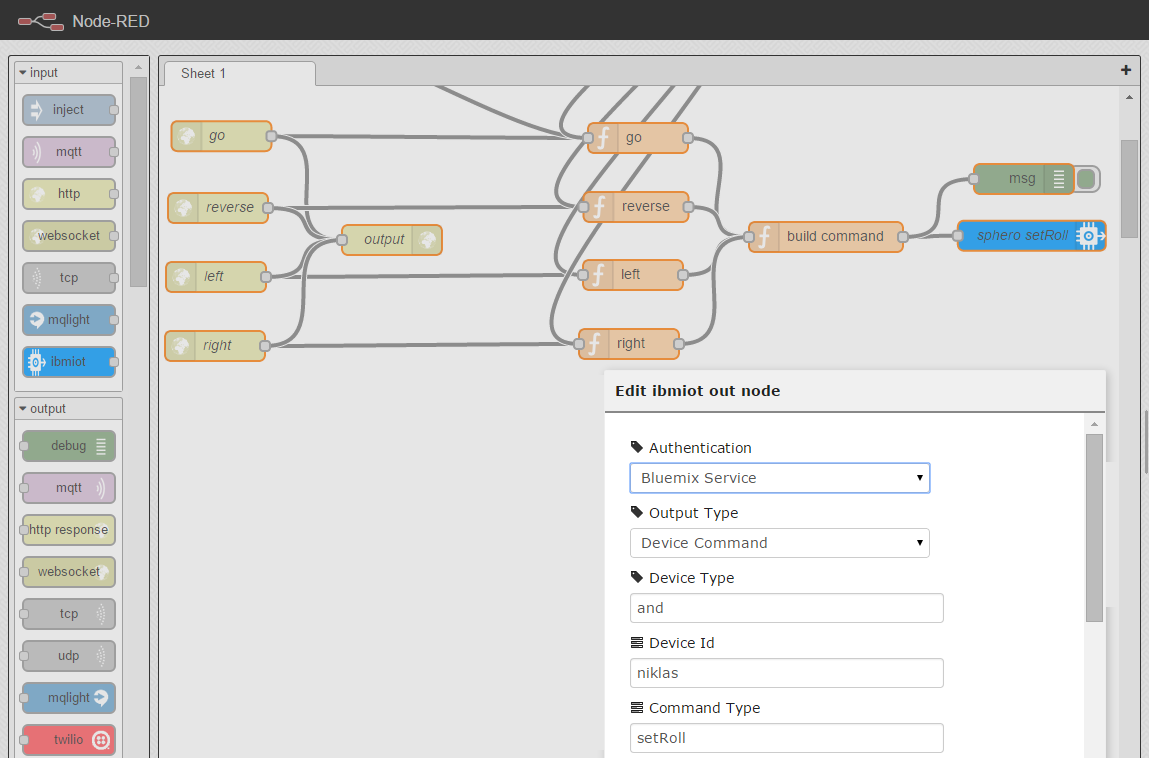The width and height of the screenshot is (1149, 758).
Task: Select the build command function node
Action: (826, 237)
